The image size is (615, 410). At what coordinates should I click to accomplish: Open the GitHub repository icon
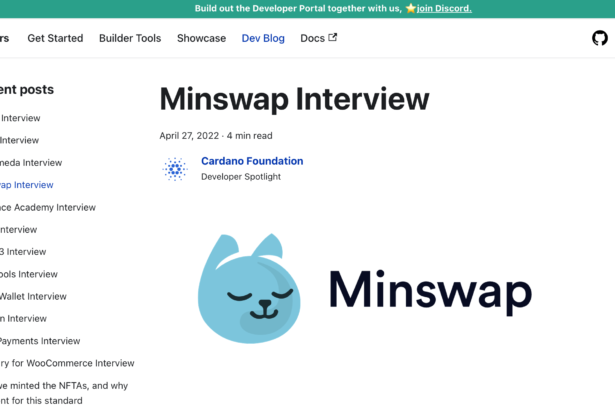click(600, 38)
